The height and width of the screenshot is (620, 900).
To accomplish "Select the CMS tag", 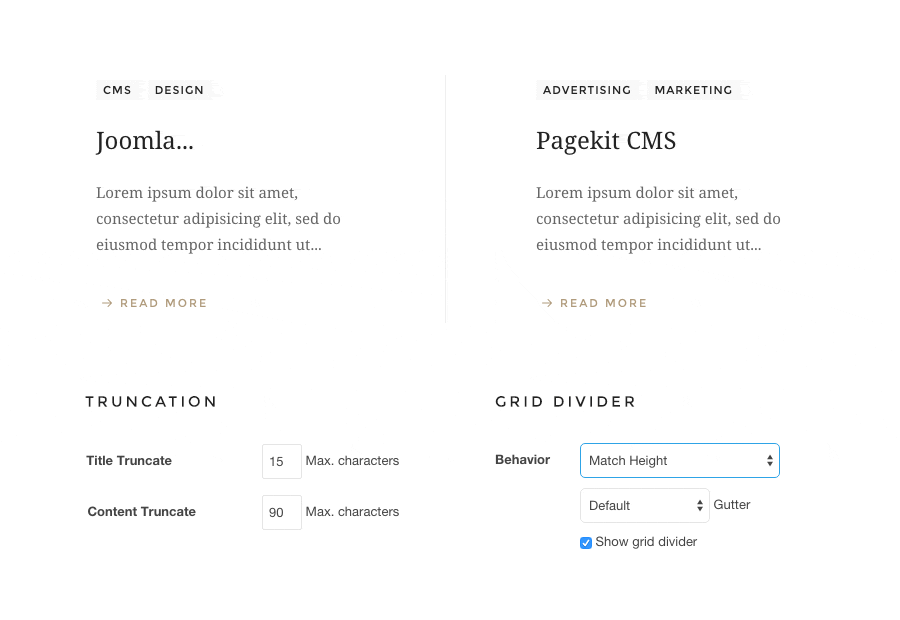I will [x=117, y=90].
